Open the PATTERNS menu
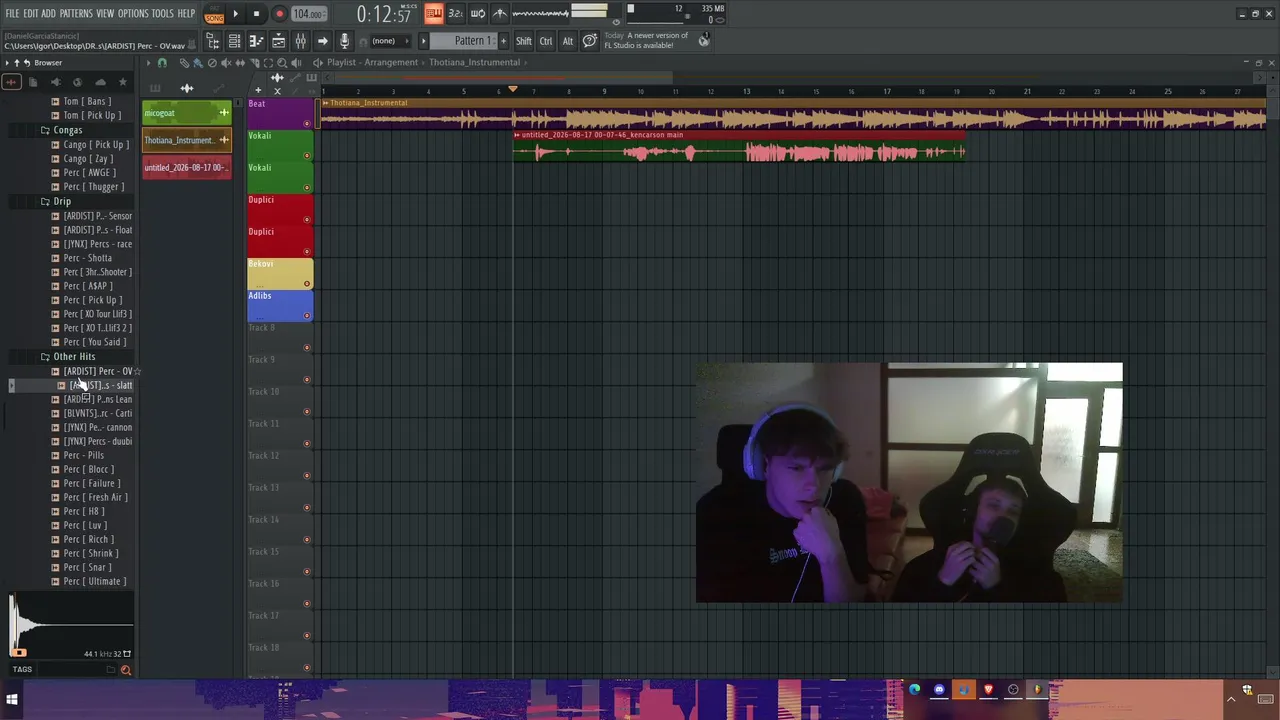The image size is (1280, 720). pos(76,13)
